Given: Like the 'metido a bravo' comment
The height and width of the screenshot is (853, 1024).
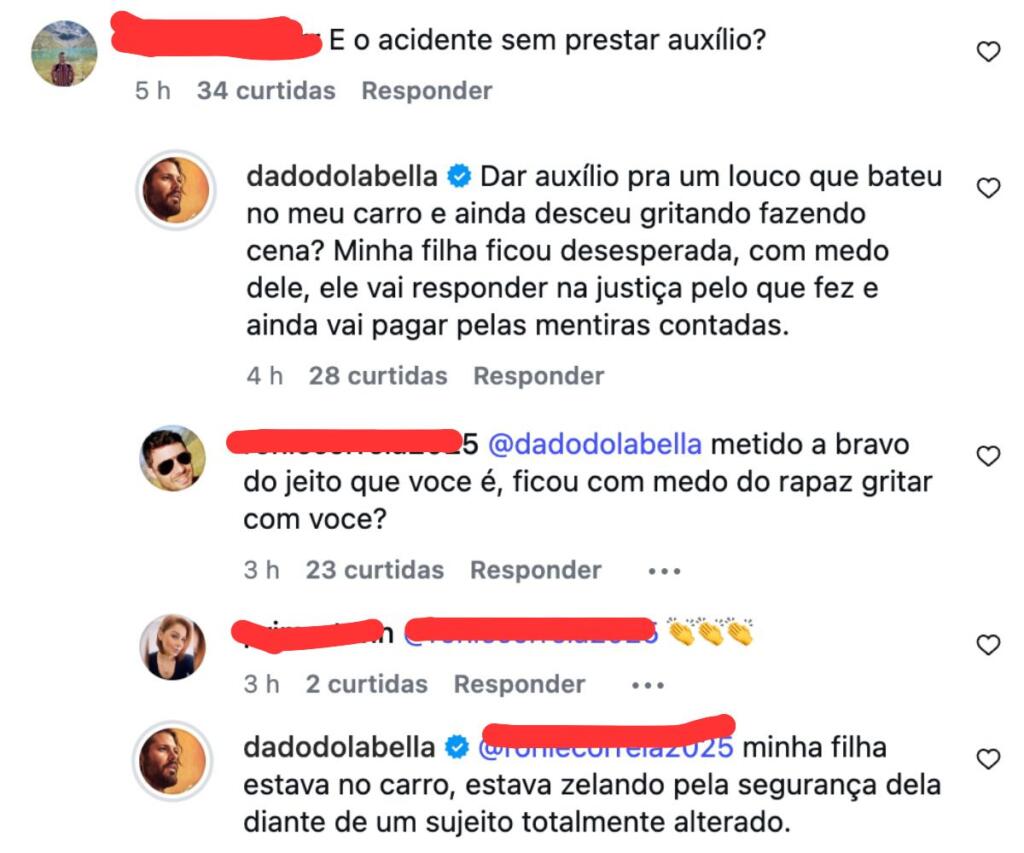Looking at the screenshot, I should [988, 456].
